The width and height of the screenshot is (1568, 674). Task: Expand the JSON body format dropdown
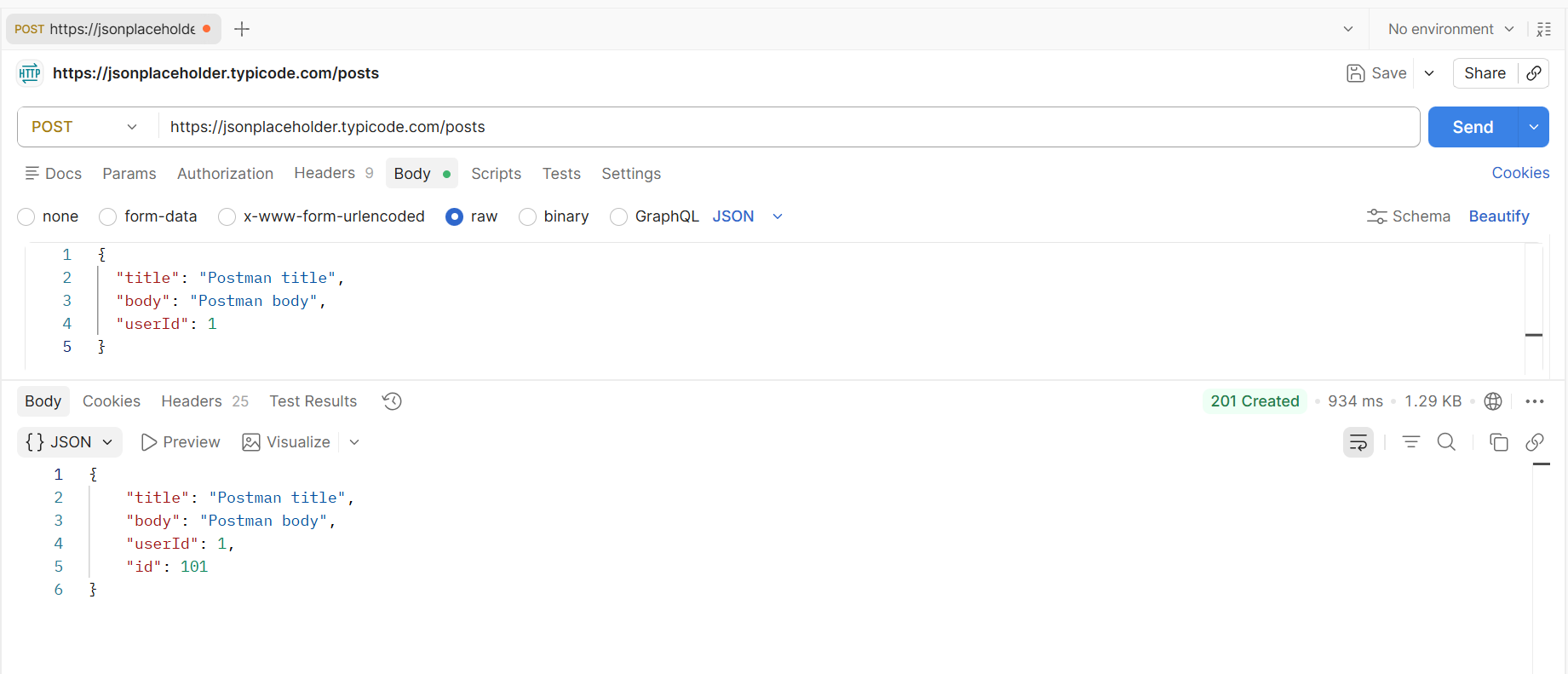coord(748,216)
